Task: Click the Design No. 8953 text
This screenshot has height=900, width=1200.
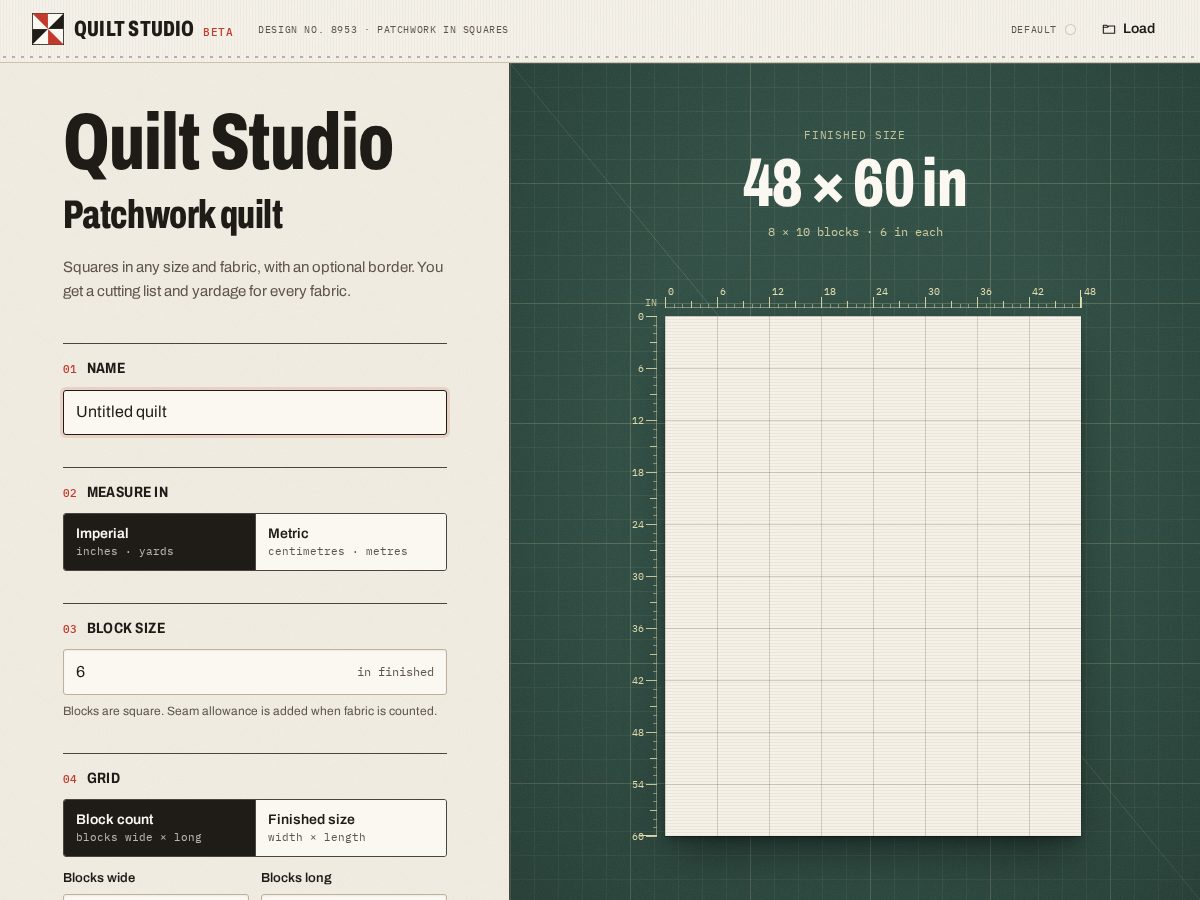Action: pyautogui.click(x=383, y=30)
